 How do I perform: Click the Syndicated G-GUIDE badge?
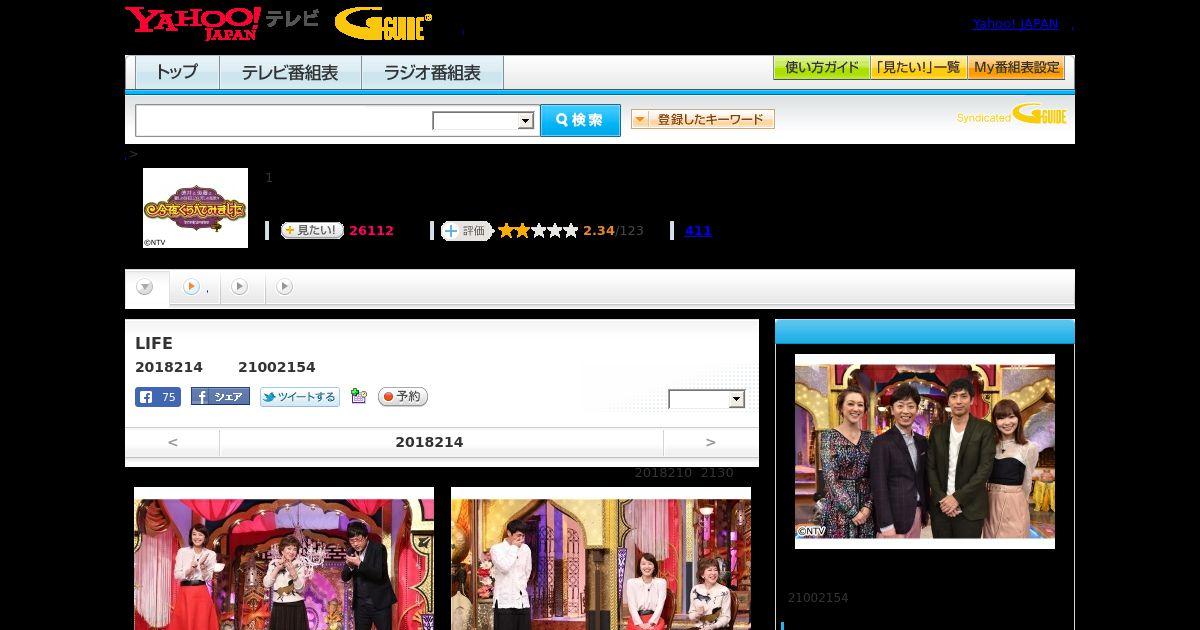[1012, 115]
